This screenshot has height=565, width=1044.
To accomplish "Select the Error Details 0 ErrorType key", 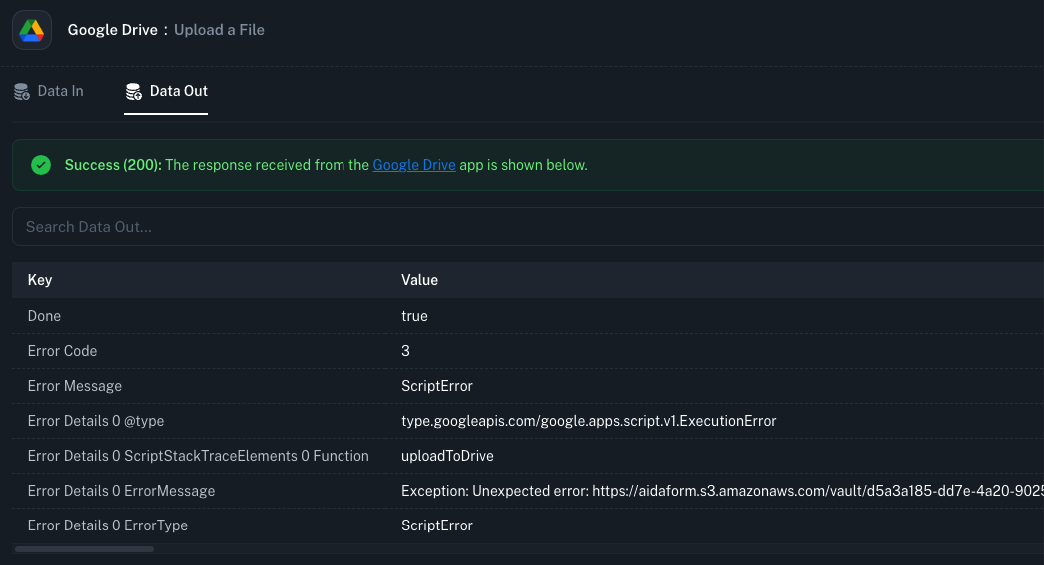I will coord(108,525).
